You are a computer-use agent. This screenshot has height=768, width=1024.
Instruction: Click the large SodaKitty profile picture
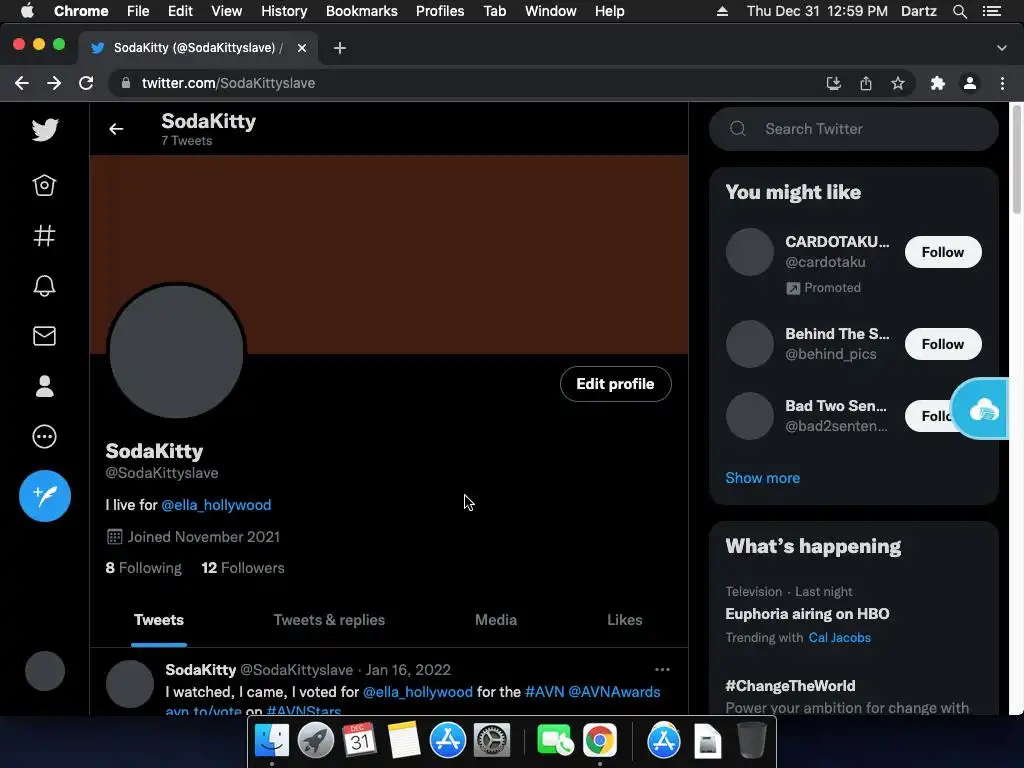coord(176,351)
